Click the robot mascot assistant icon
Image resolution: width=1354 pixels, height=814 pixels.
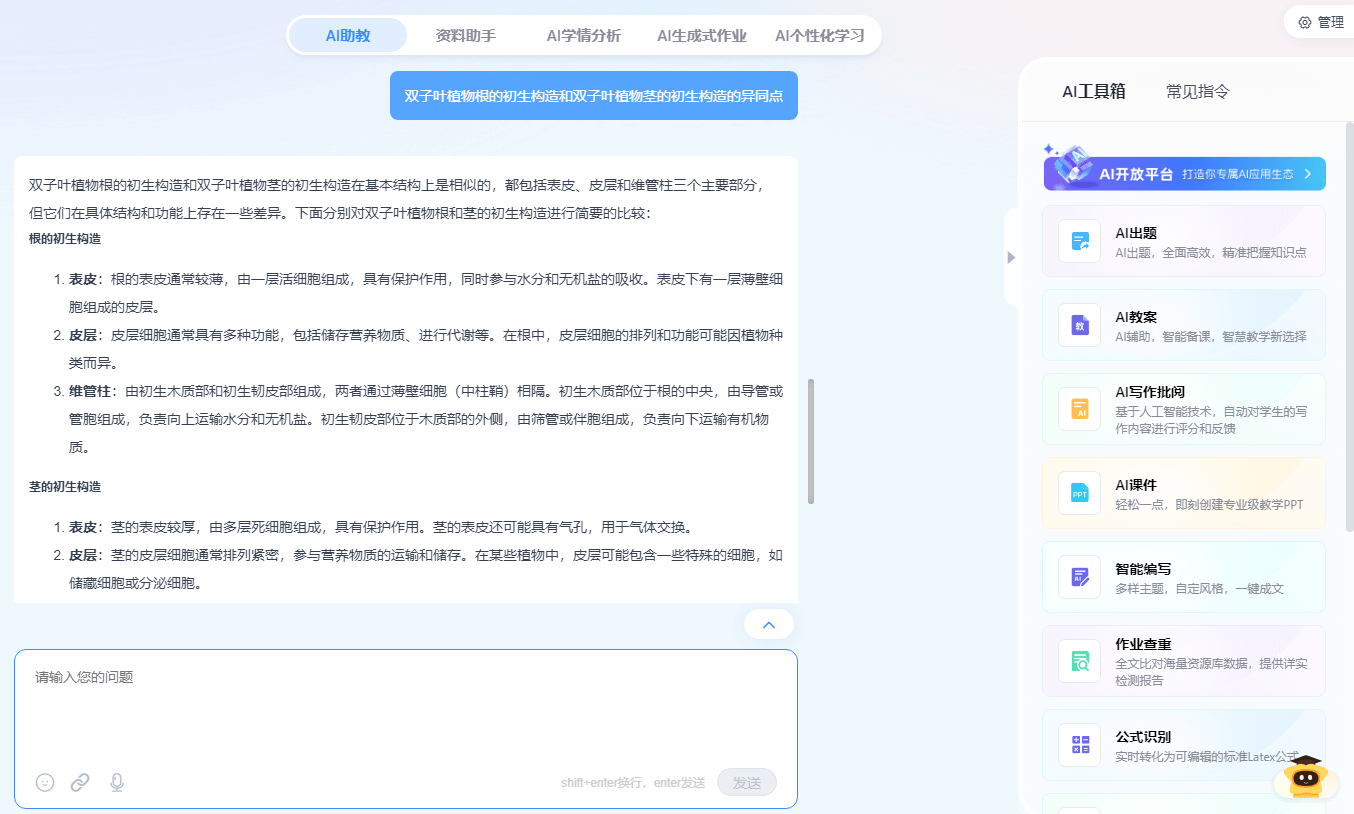click(1305, 777)
